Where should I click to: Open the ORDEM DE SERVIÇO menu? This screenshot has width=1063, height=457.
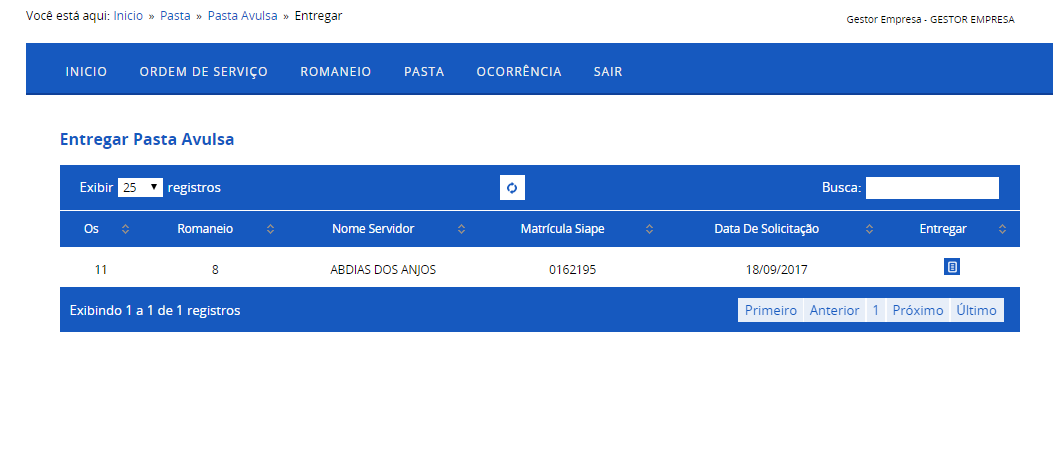tap(203, 71)
